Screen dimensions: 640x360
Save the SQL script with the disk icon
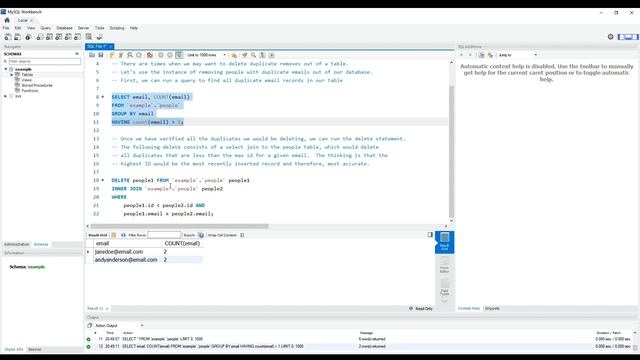tap(100, 55)
